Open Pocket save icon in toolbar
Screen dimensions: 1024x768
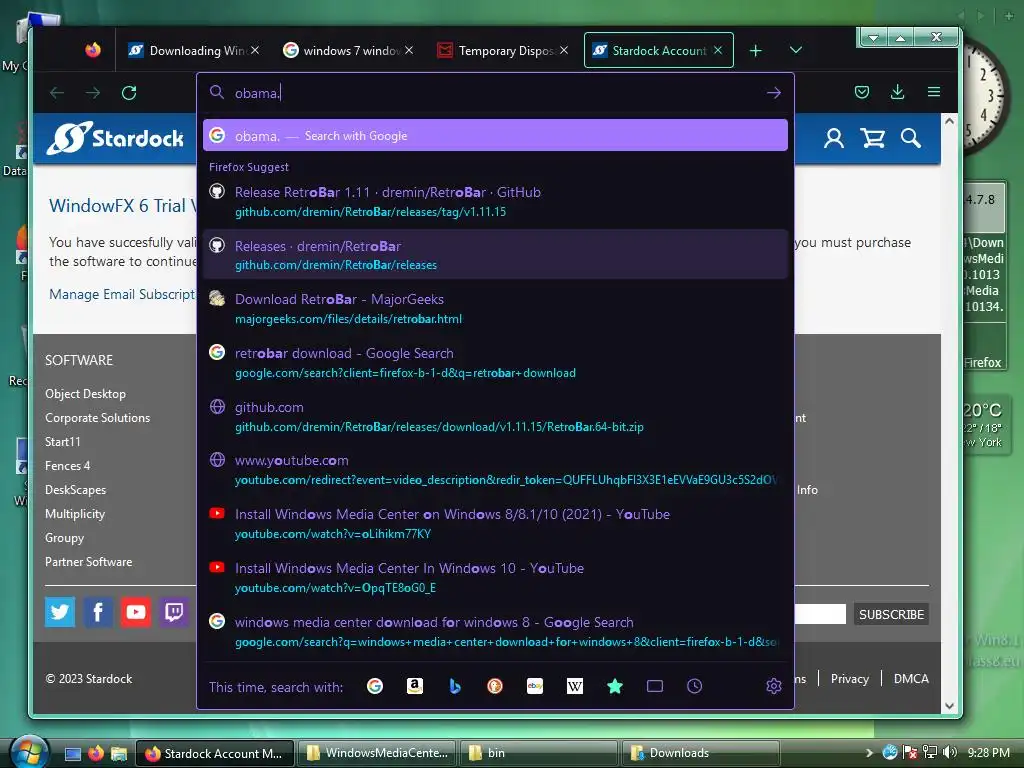862,92
